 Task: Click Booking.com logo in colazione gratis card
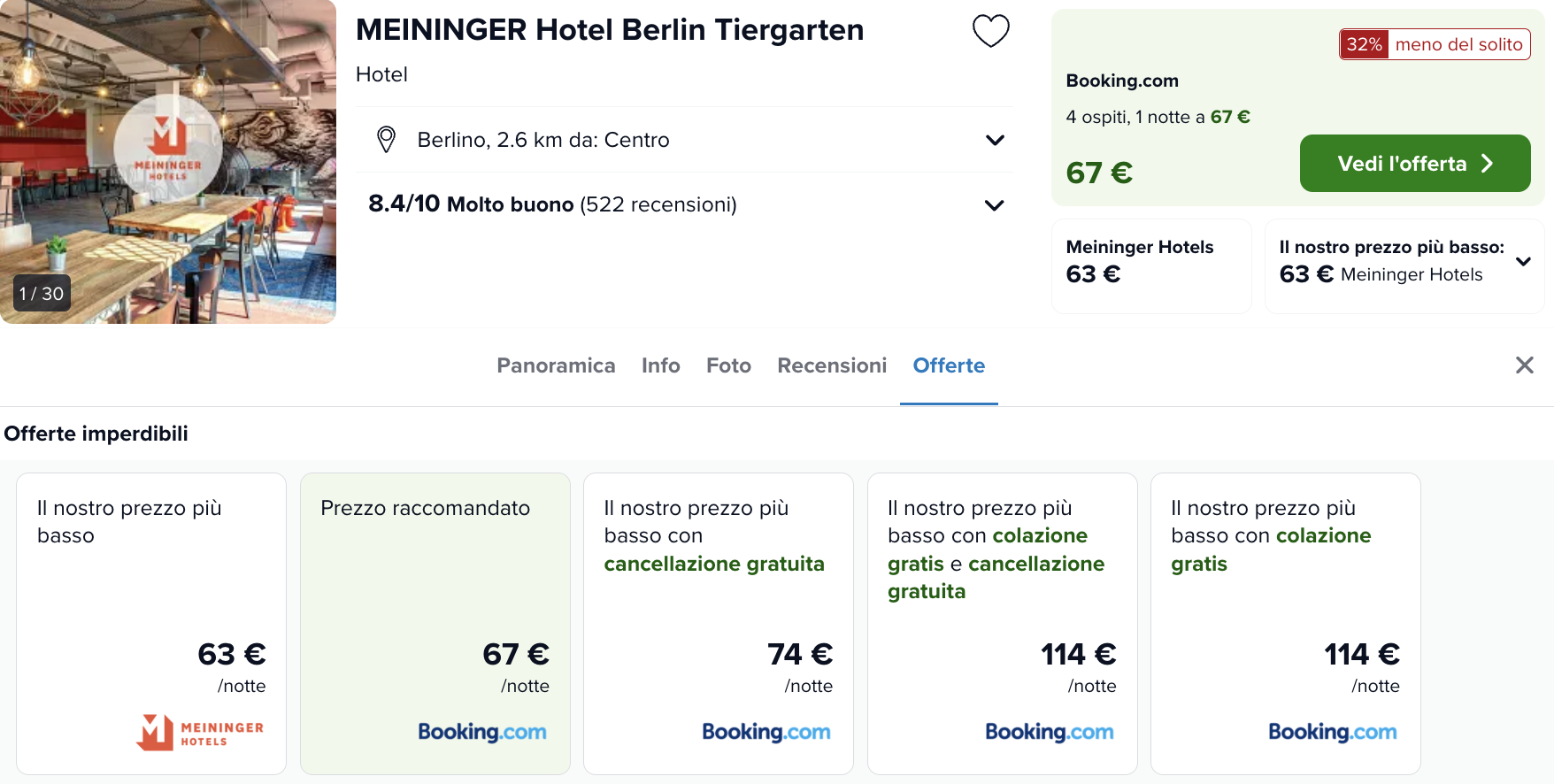point(1333,732)
